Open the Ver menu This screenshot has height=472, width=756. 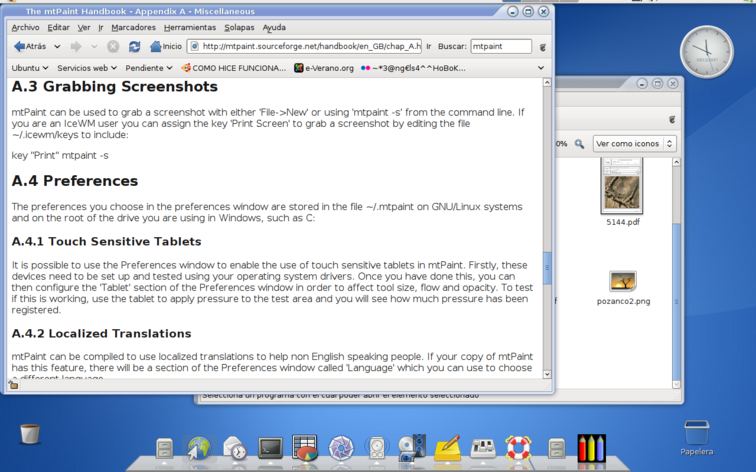pos(84,27)
